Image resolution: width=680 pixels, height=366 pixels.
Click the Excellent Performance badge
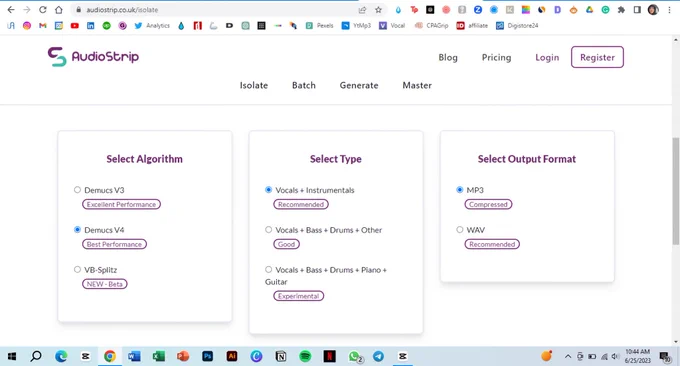(x=121, y=204)
